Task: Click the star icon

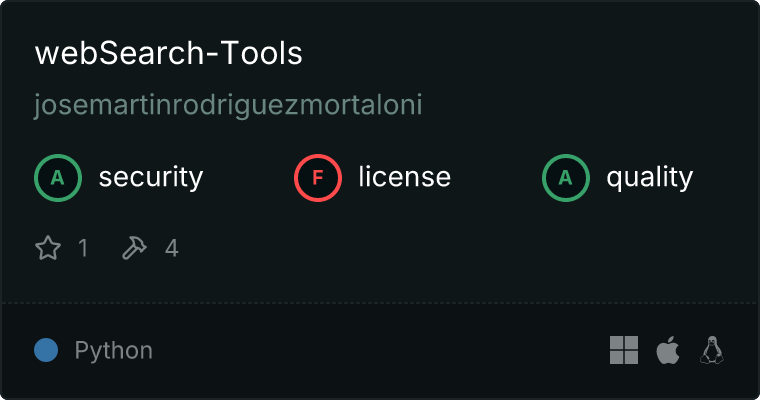Action: coord(48,248)
